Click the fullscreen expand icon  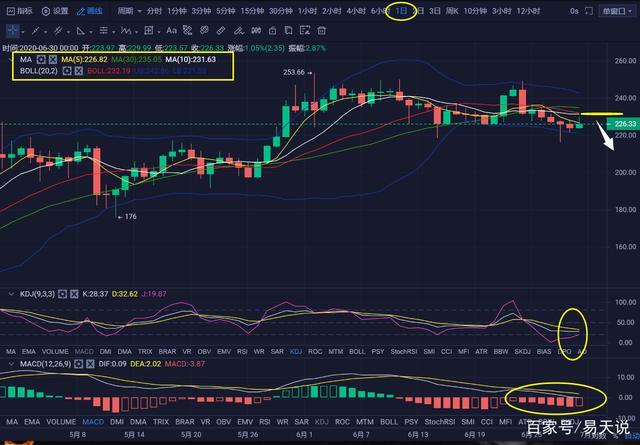[x=589, y=11]
